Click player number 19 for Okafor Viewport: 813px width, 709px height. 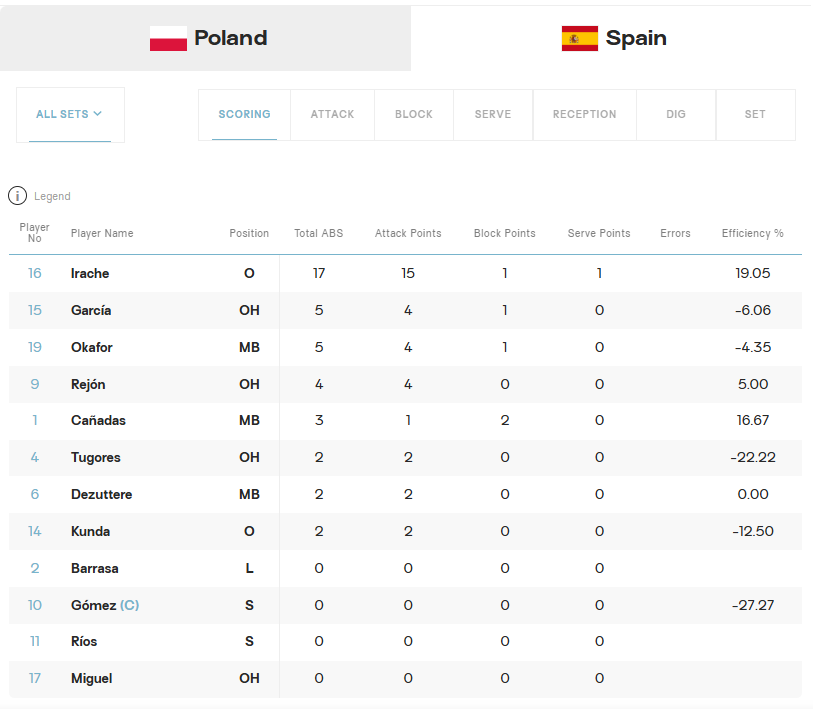pyautogui.click(x=34, y=347)
